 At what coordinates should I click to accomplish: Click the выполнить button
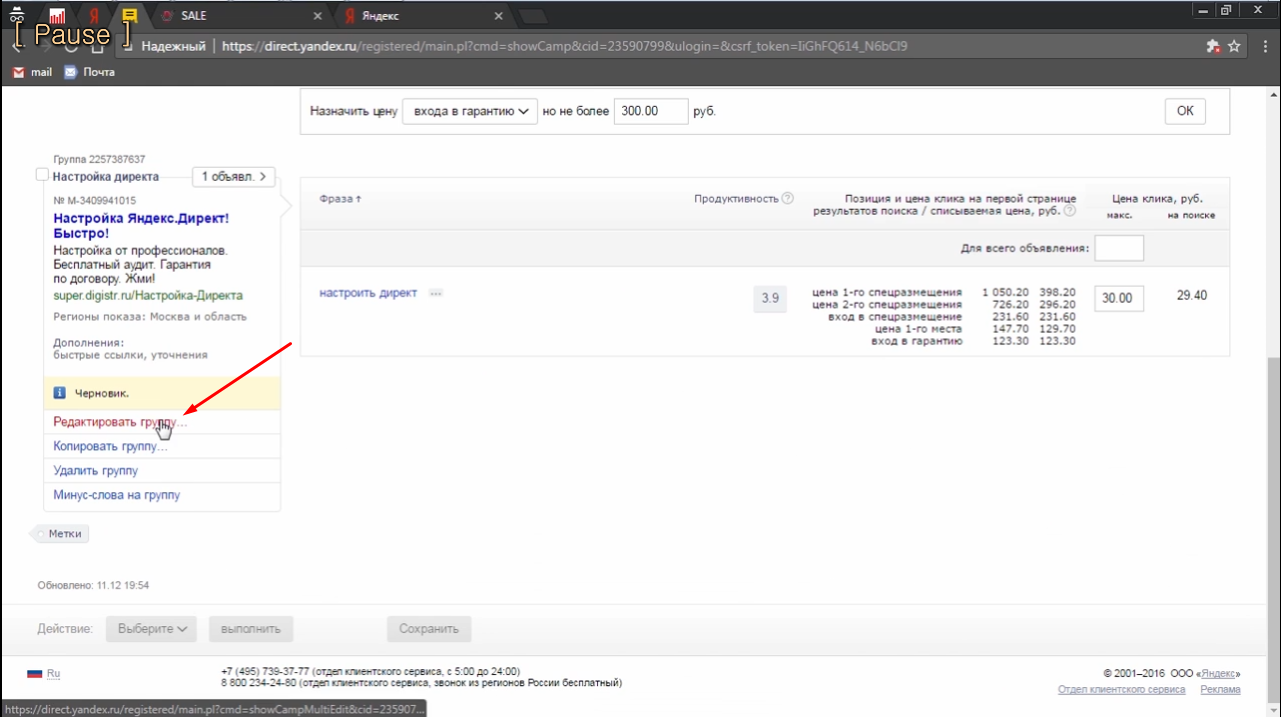tap(251, 629)
